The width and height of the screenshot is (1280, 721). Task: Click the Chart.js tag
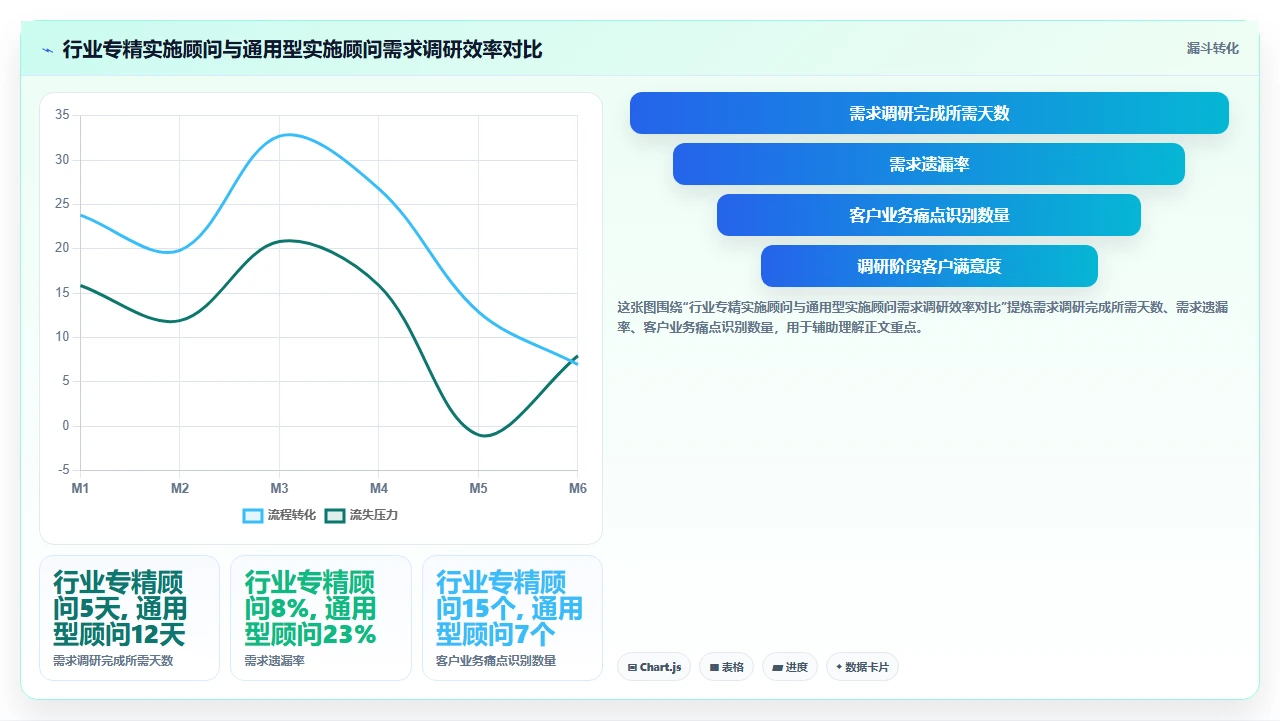pos(654,667)
